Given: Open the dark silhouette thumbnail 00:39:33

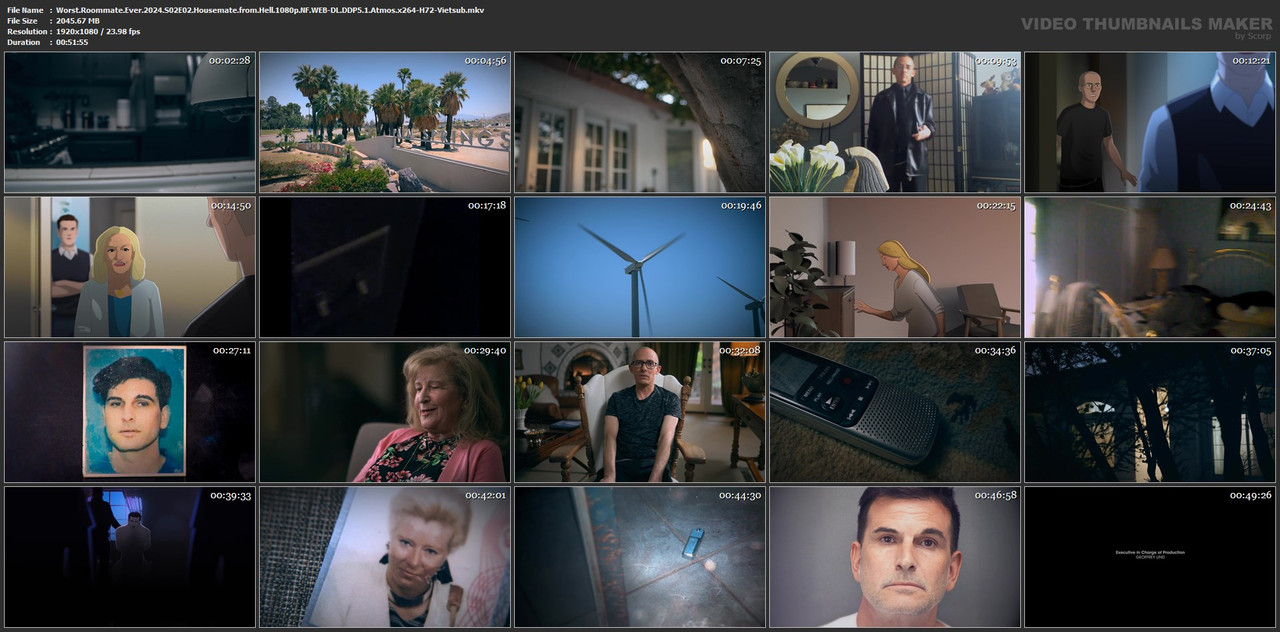Looking at the screenshot, I should coord(130,557).
